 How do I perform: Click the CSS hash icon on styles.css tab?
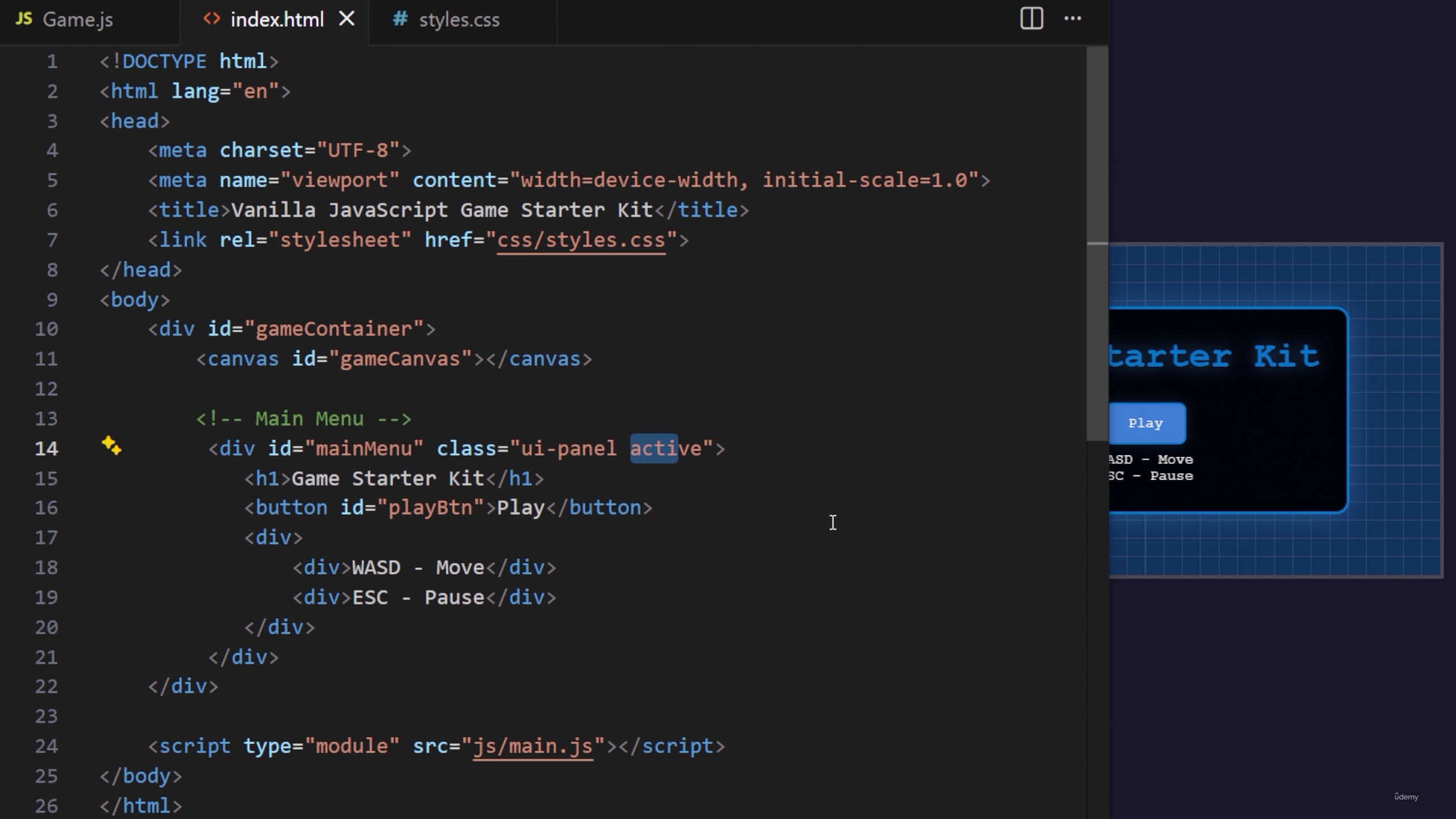click(400, 19)
